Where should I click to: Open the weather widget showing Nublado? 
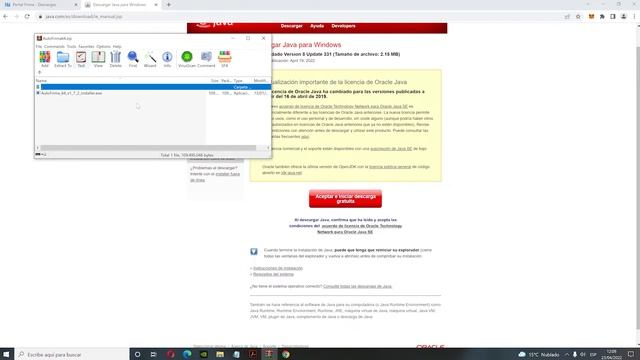(538, 354)
